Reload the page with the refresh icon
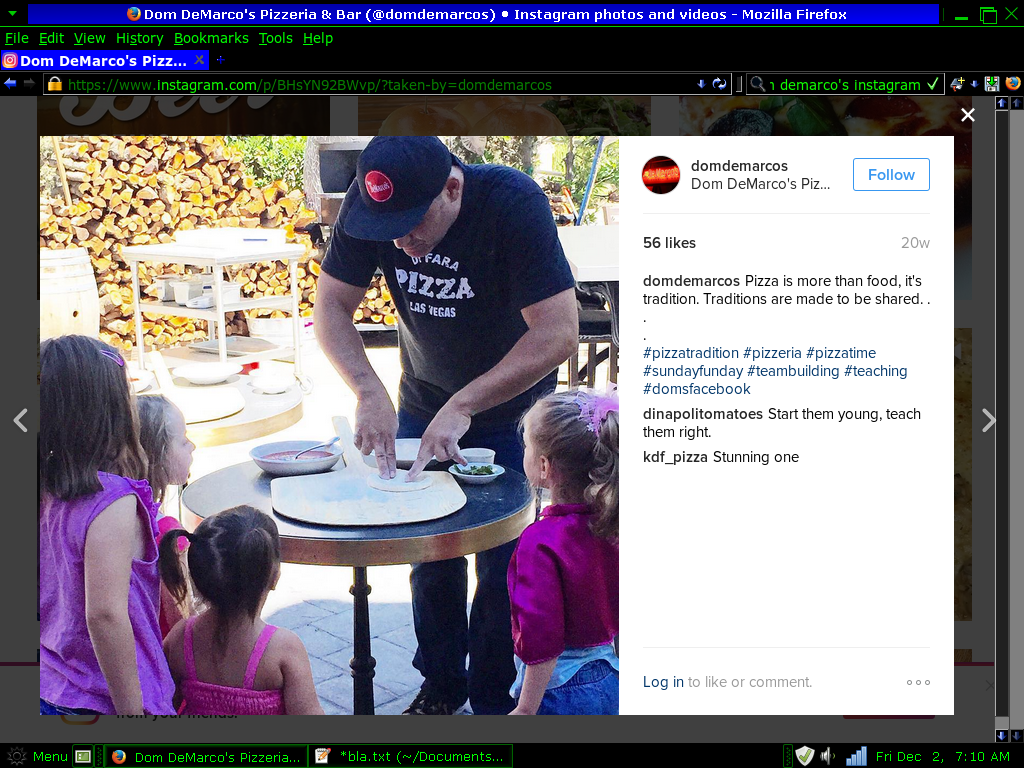1024x768 pixels. click(719, 84)
